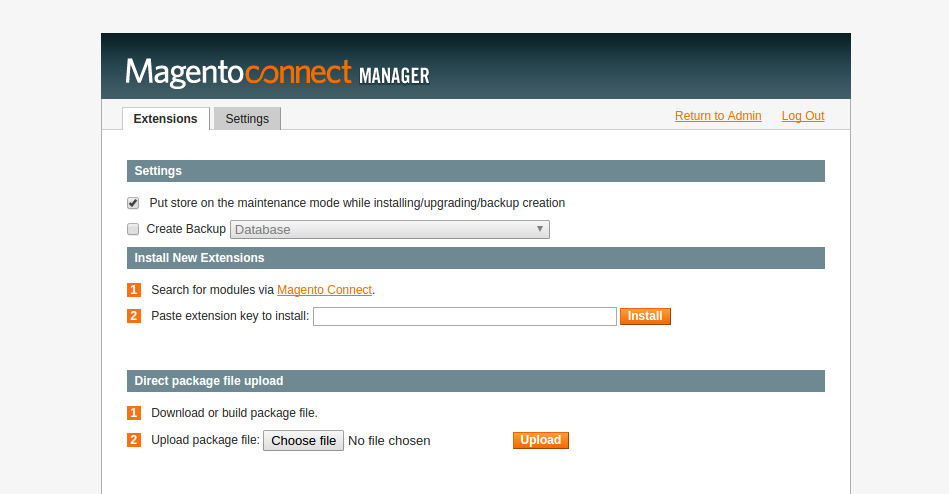Click the Magento Connect Manager logo
949x494 pixels.
[x=277, y=73]
